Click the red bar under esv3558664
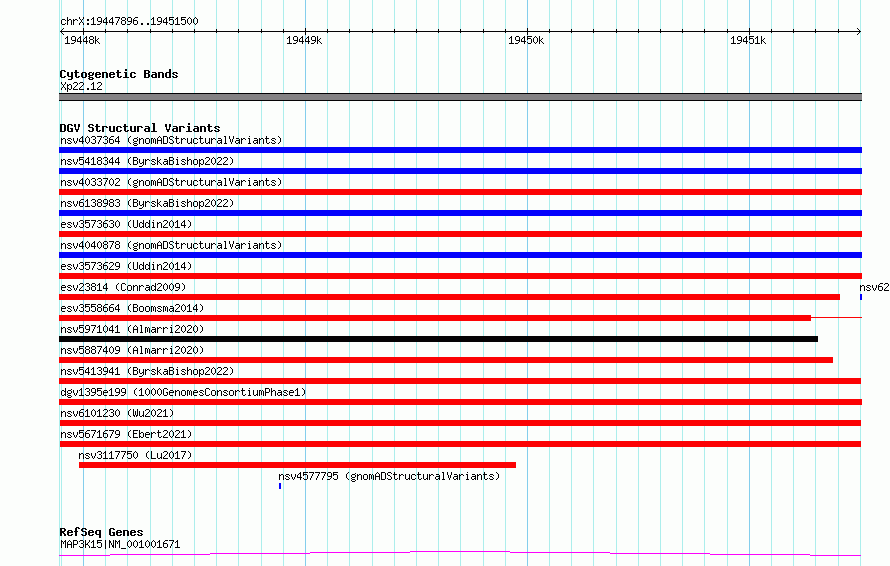This screenshot has width=890, height=566. [435, 318]
